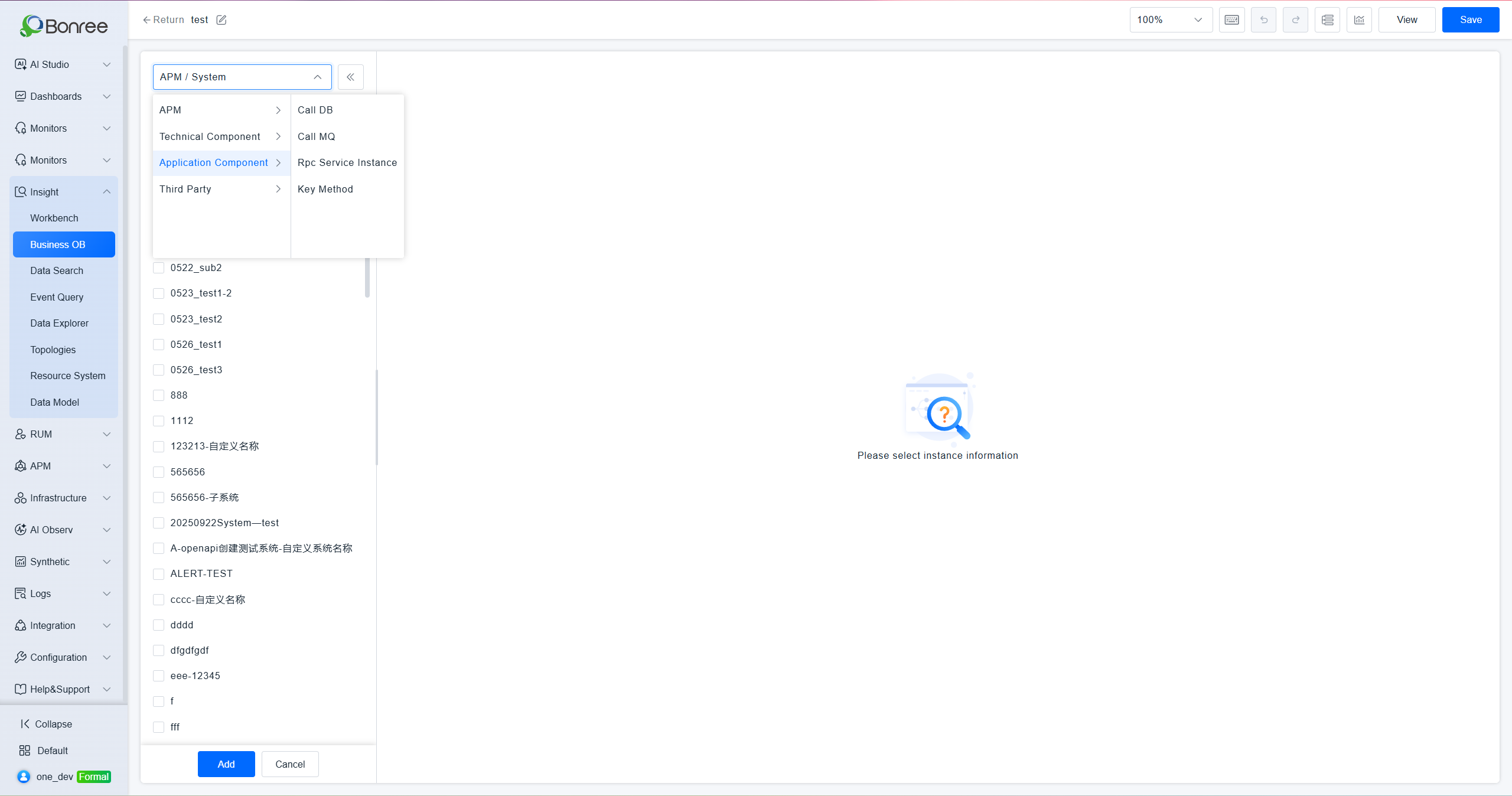Check the dddd checkbox
The image size is (1512, 796).
158,625
